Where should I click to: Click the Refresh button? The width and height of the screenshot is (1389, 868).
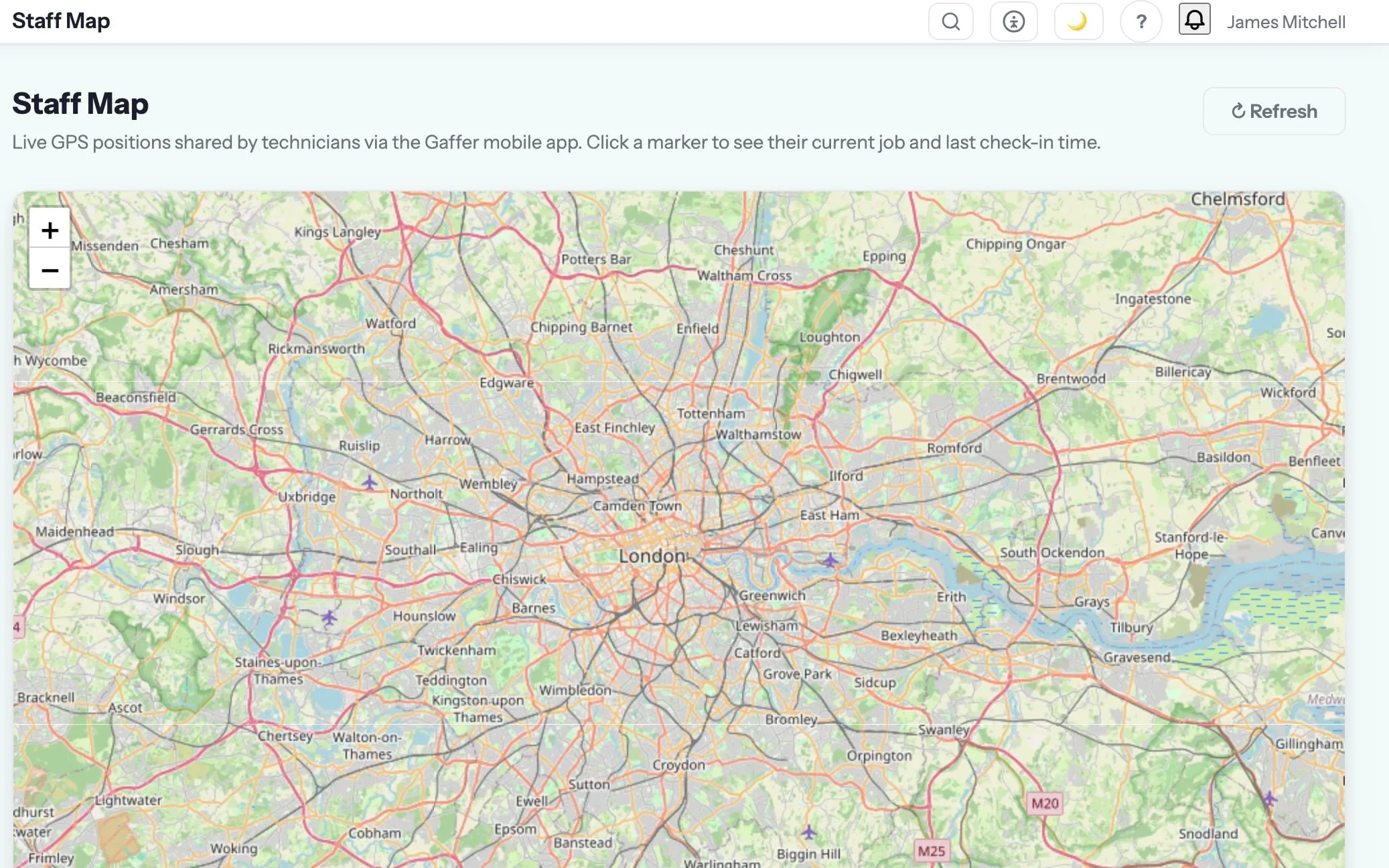1274,111
